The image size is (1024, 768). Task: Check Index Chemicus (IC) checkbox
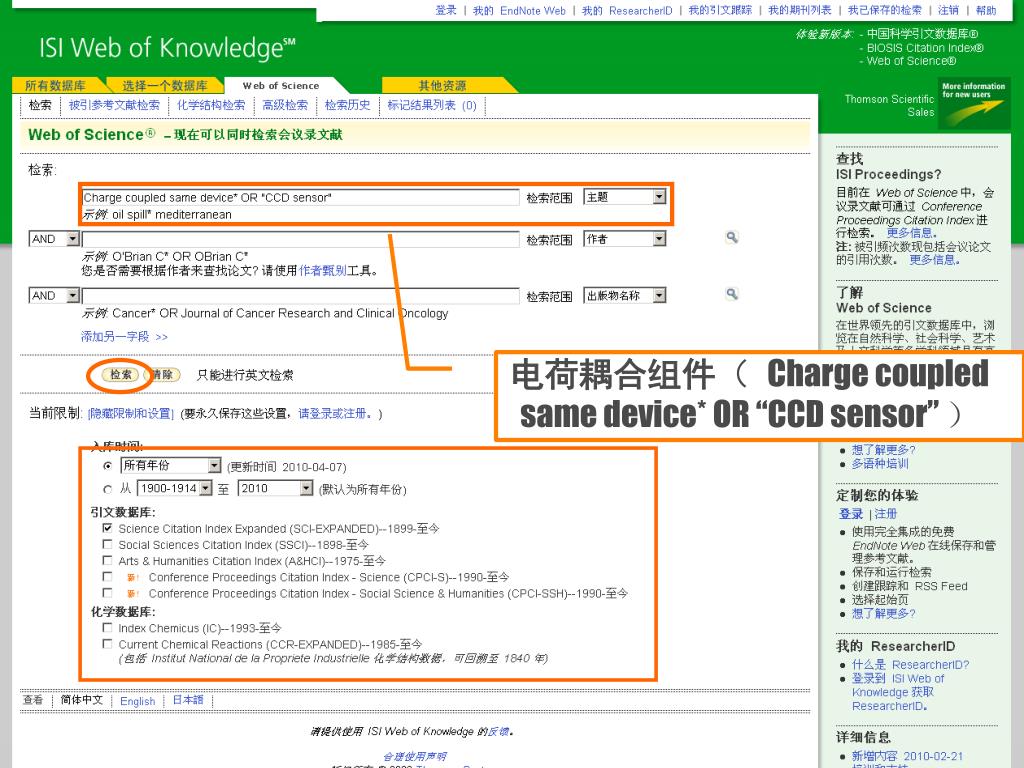[107, 628]
